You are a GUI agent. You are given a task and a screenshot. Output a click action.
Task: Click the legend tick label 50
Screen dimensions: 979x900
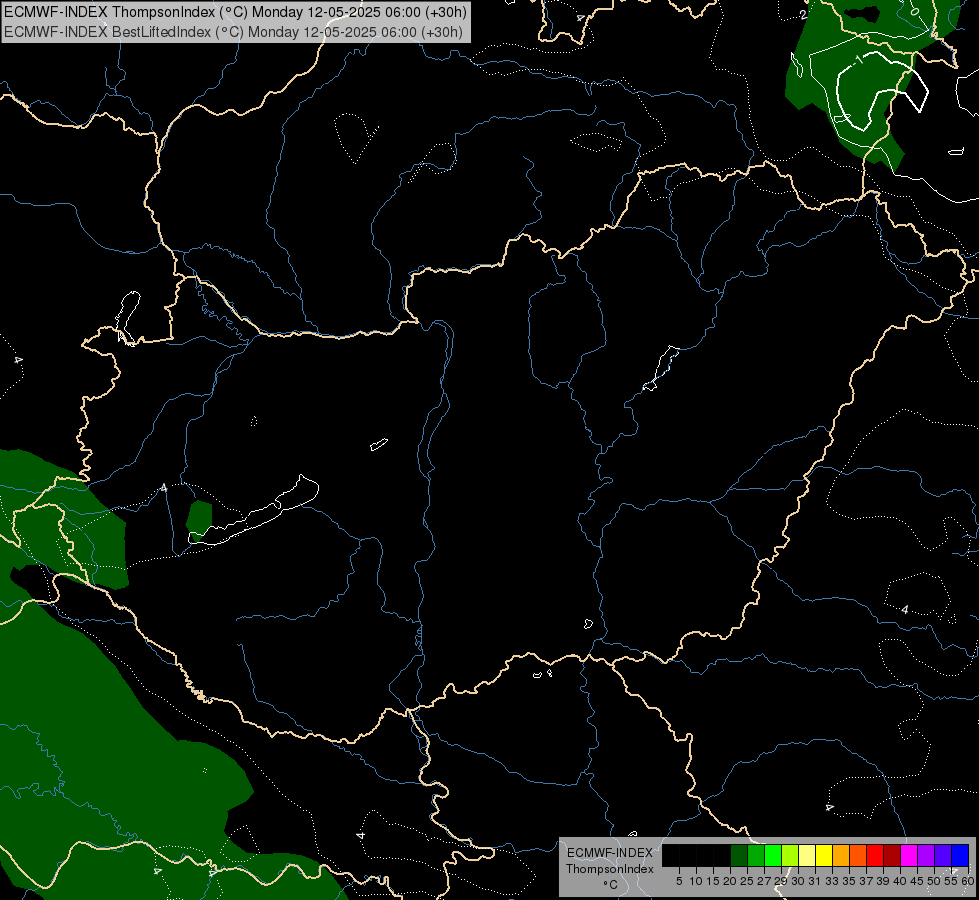click(935, 881)
